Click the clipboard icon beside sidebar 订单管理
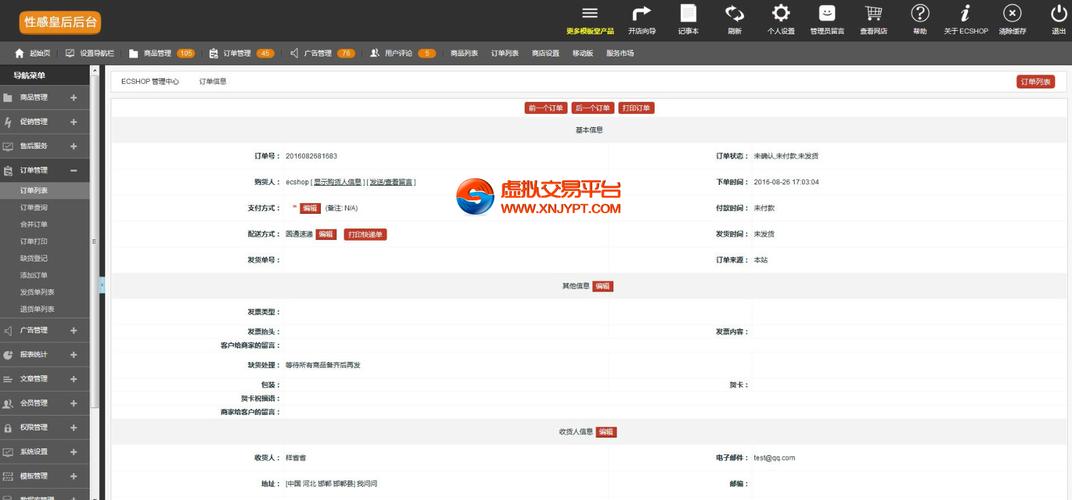This screenshot has width=1072, height=500. pos(8,171)
